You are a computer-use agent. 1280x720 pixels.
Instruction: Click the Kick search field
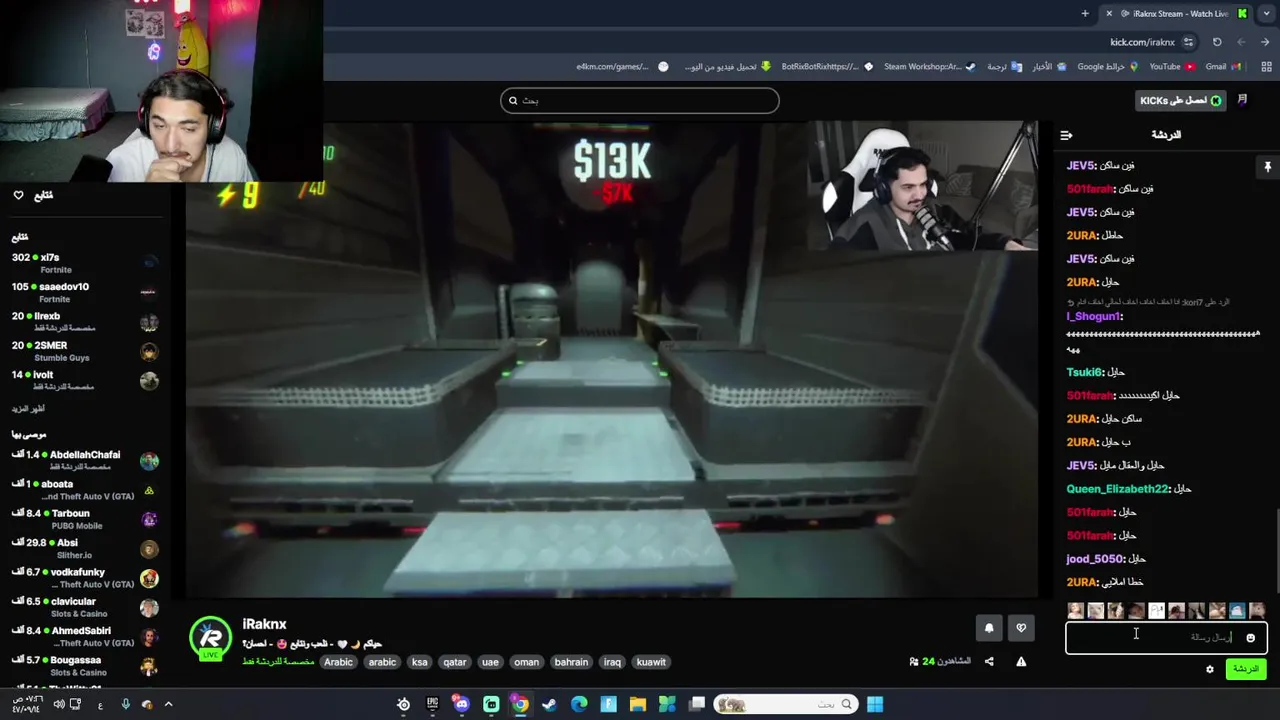[x=640, y=100]
